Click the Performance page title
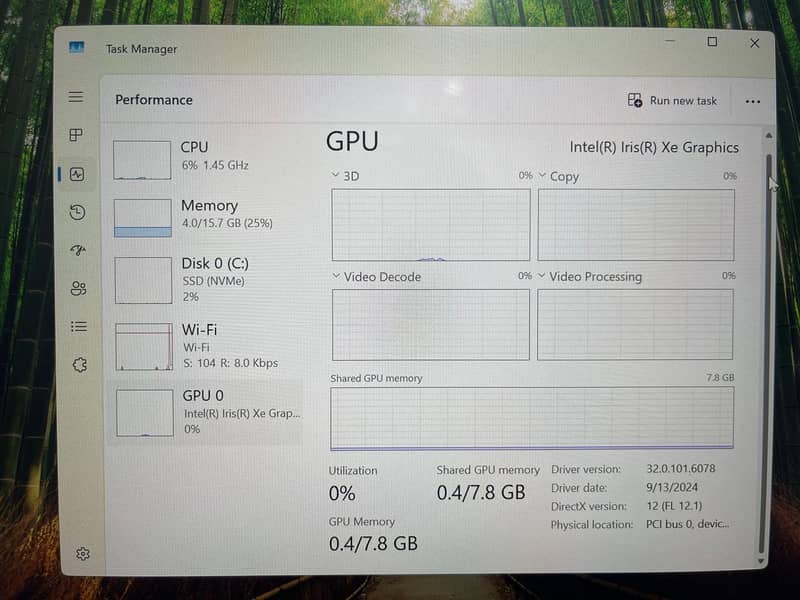 point(154,99)
